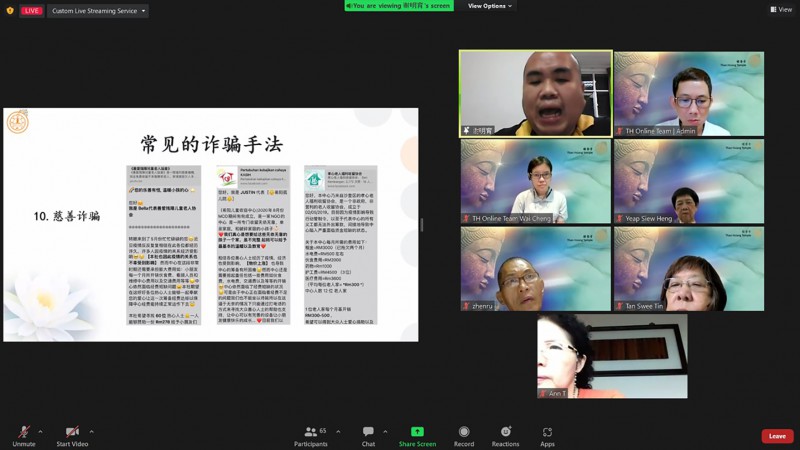Expand the arrow next to Chat
800x450 pixels.
387,432
